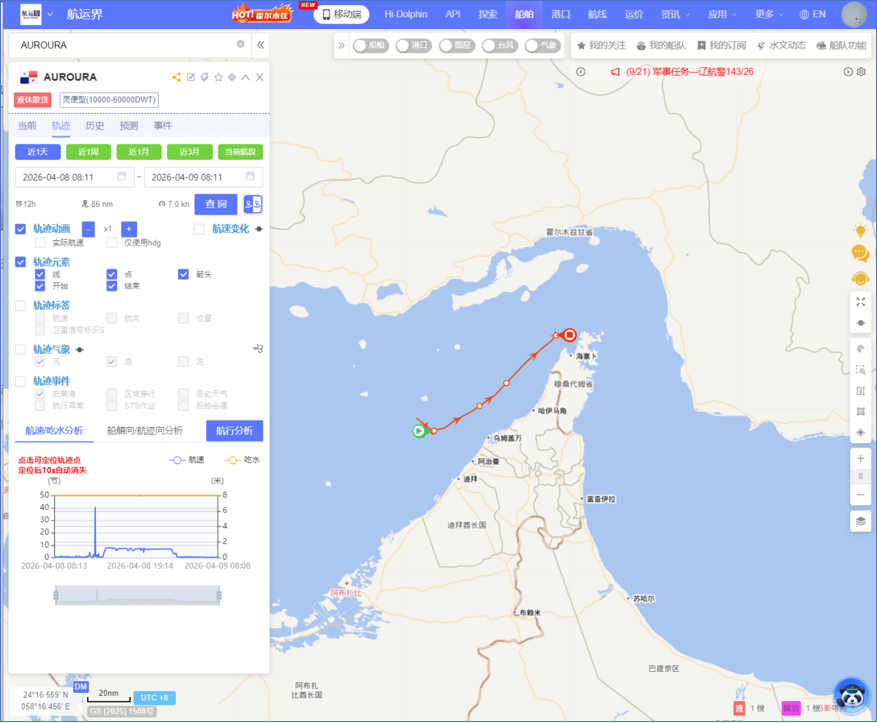877x723 pixels.
Task: Expand the 资讯 dropdown menu
Action: pos(675,14)
